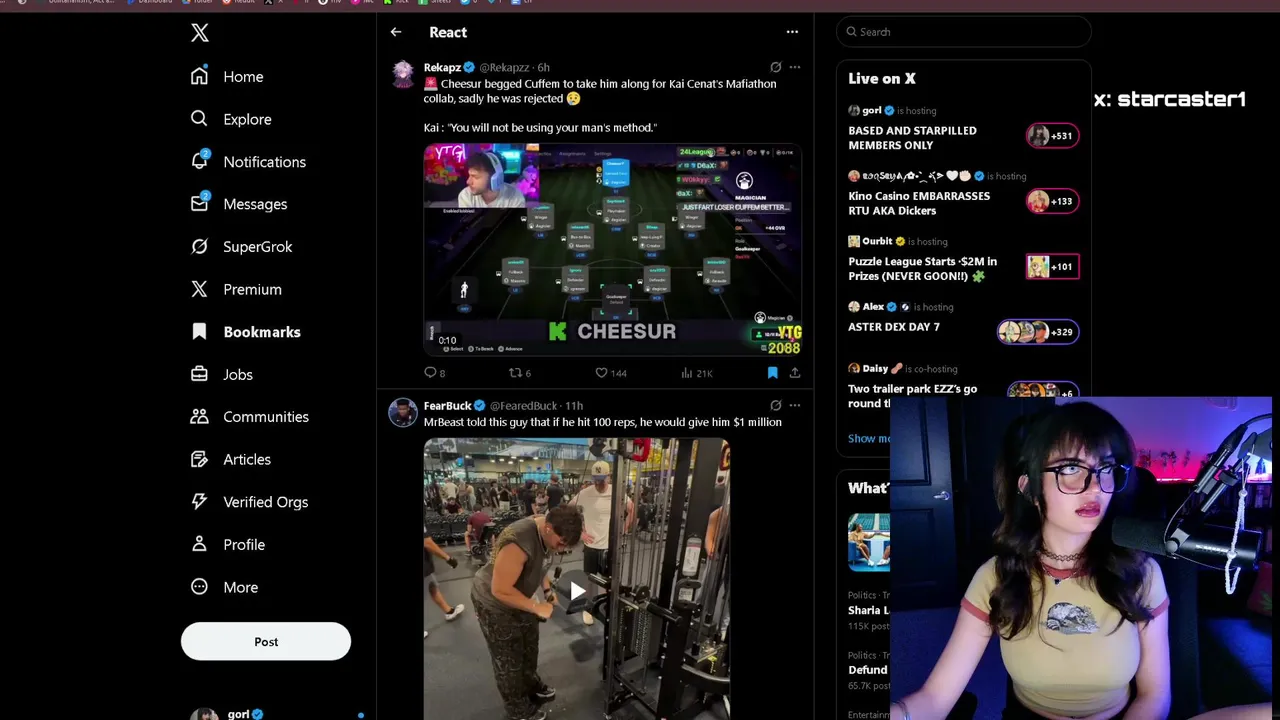
Task: Click the @Rekapzz handle
Action: [505, 67]
